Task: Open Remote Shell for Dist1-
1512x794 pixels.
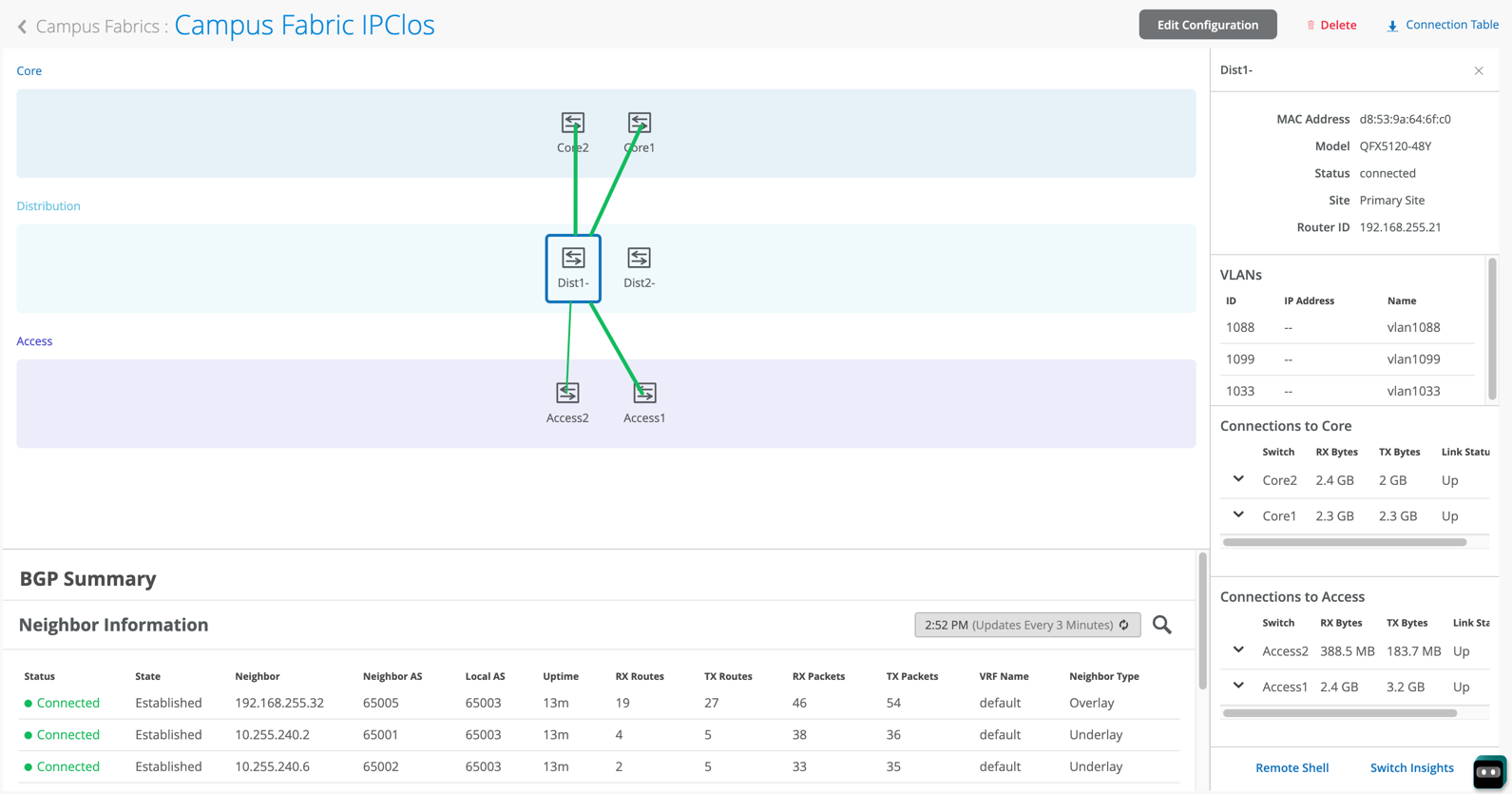Action: pyautogui.click(x=1292, y=767)
